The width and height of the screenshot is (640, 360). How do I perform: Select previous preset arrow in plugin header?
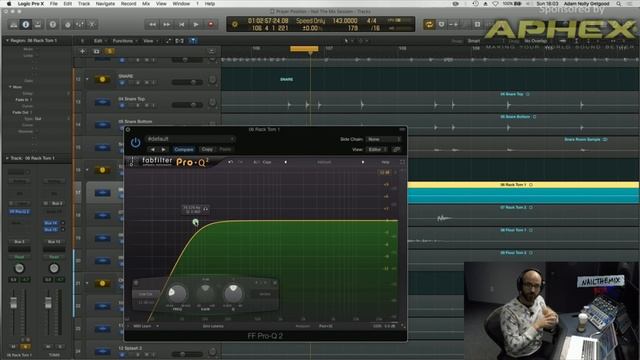click(153, 149)
